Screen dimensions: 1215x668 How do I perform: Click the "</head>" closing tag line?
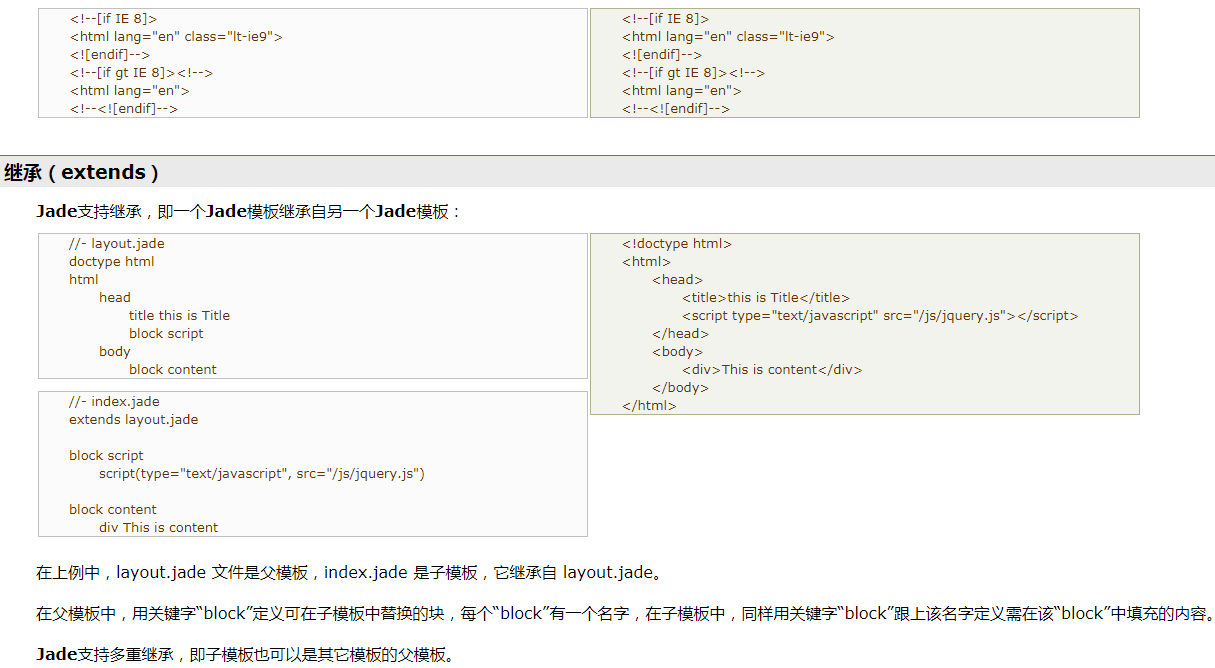click(680, 333)
